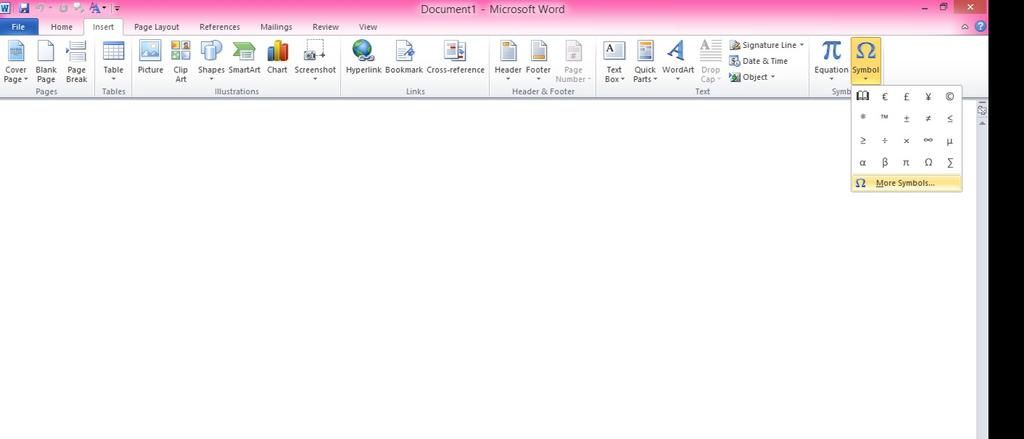
Task: Open the File tab
Action: tap(18, 27)
